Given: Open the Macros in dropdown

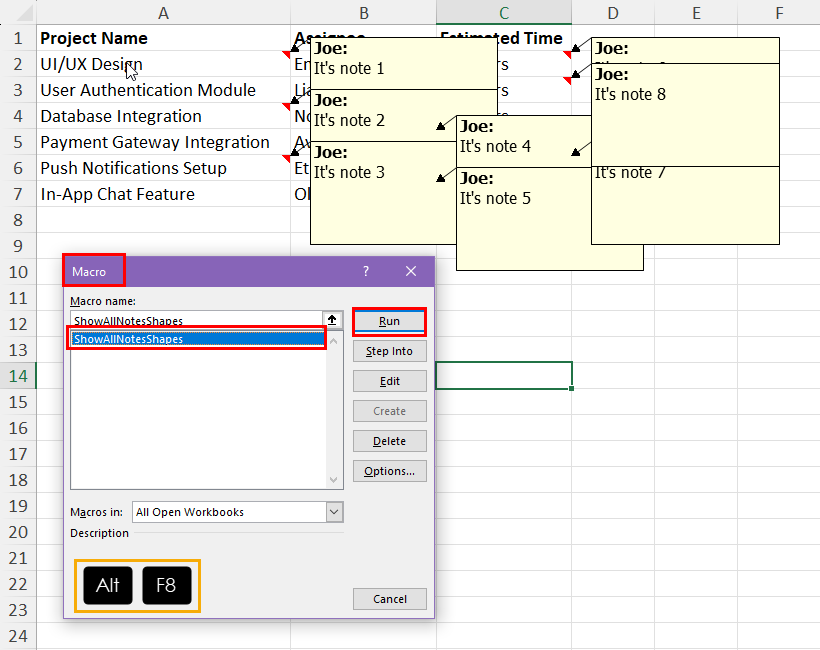Looking at the screenshot, I should pos(334,512).
